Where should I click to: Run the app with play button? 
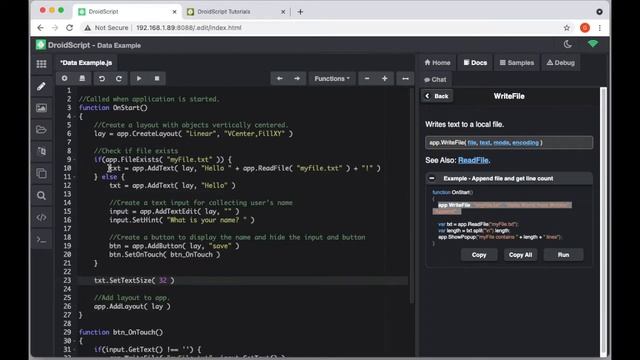(x=139, y=78)
